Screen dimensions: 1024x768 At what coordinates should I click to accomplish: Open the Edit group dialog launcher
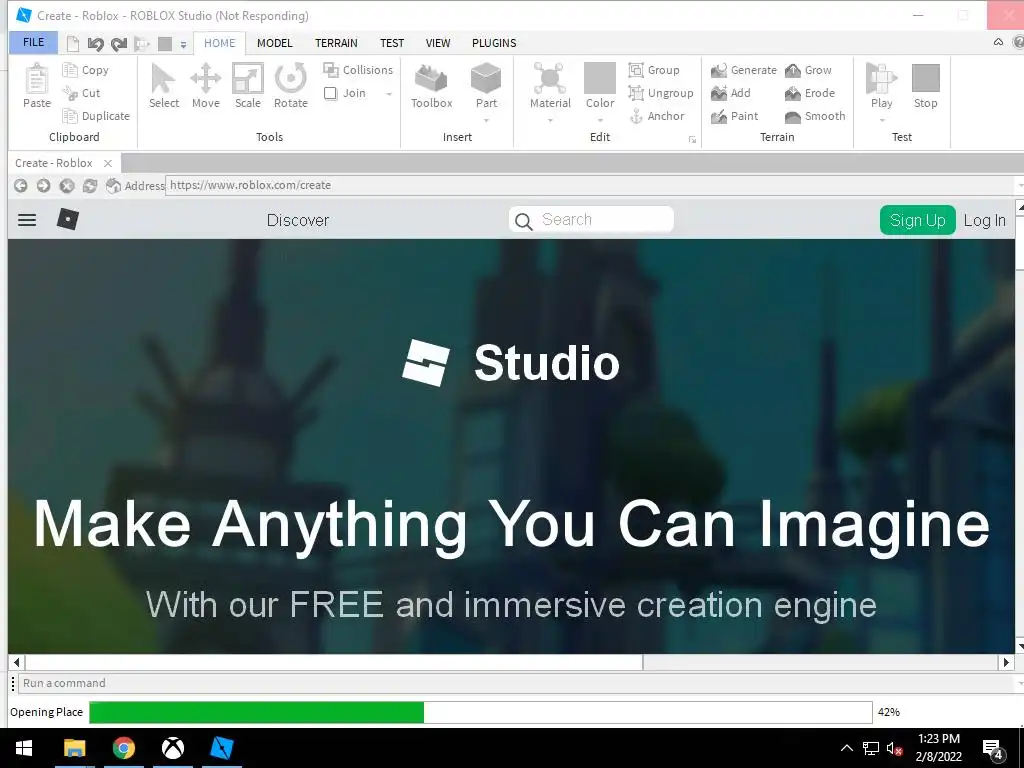point(692,140)
